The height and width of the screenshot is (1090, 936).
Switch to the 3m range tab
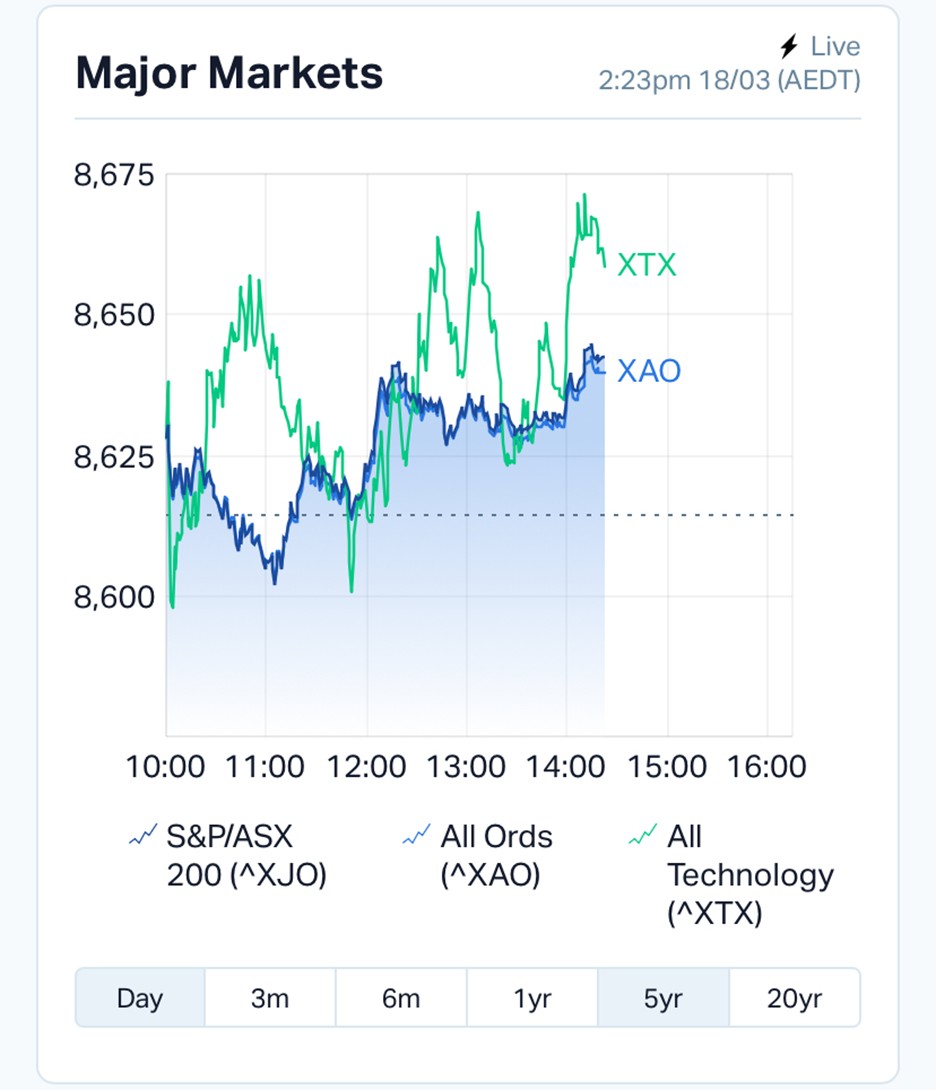tap(270, 998)
